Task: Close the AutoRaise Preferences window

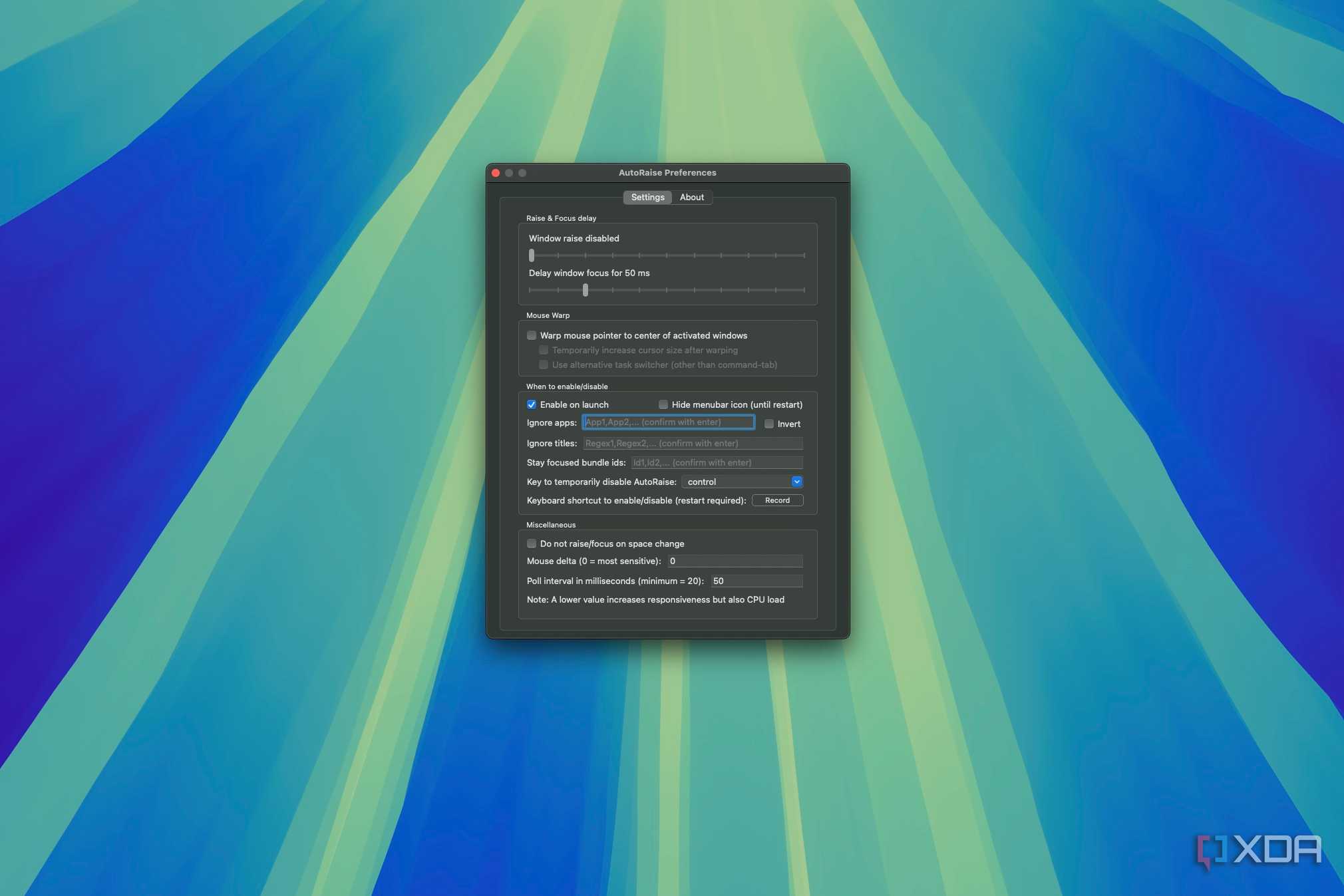Action: [496, 173]
